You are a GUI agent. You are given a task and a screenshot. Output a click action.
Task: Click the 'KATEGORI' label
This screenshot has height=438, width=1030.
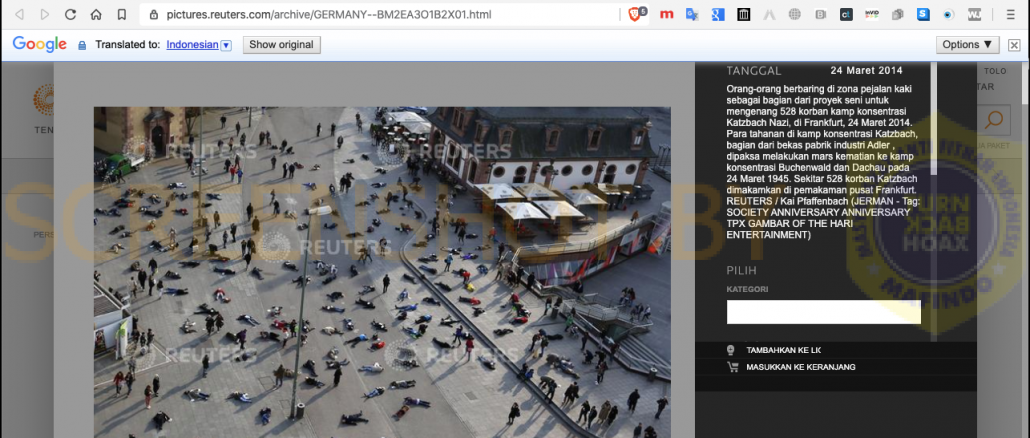coord(747,289)
